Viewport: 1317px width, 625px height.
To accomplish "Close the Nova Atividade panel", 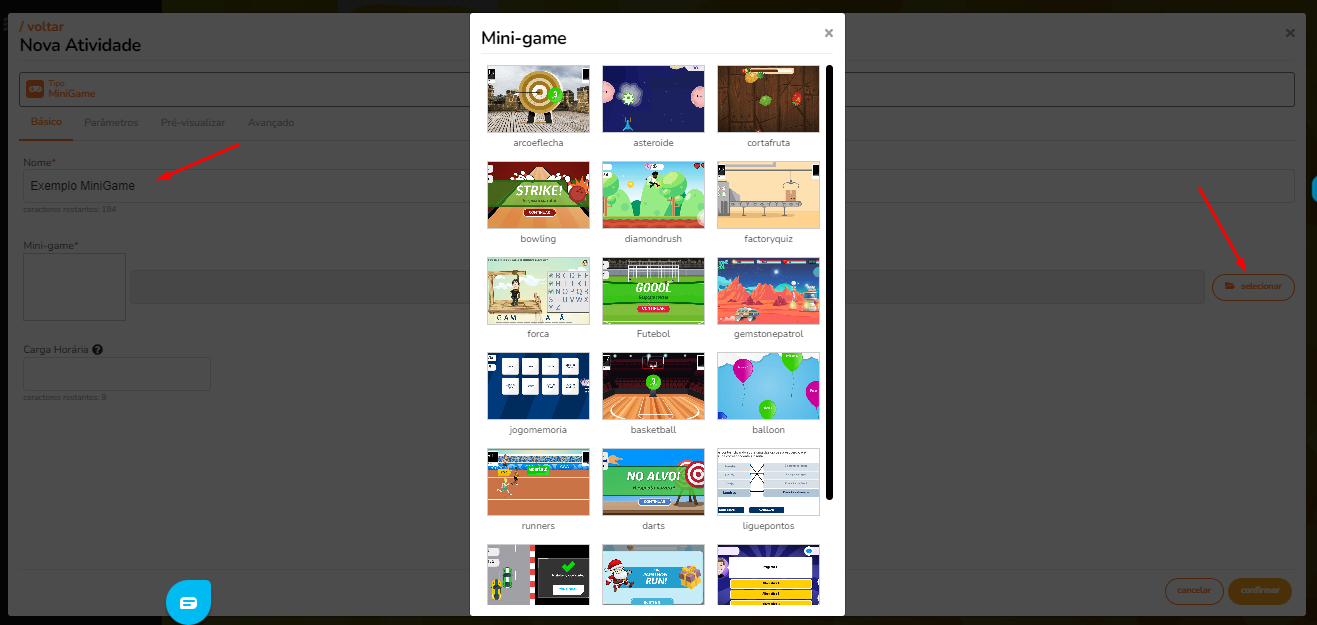I will (1290, 33).
